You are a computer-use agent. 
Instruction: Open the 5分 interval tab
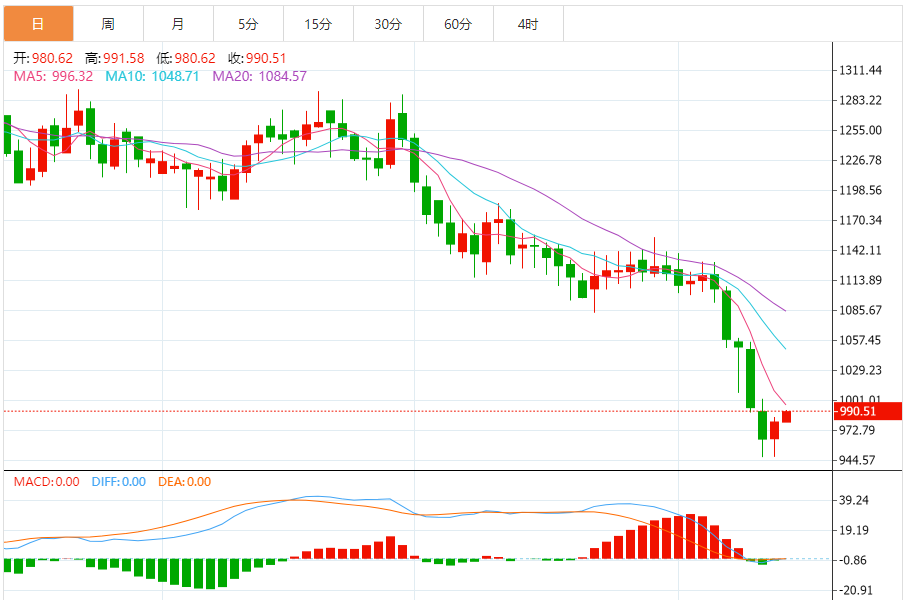249,24
